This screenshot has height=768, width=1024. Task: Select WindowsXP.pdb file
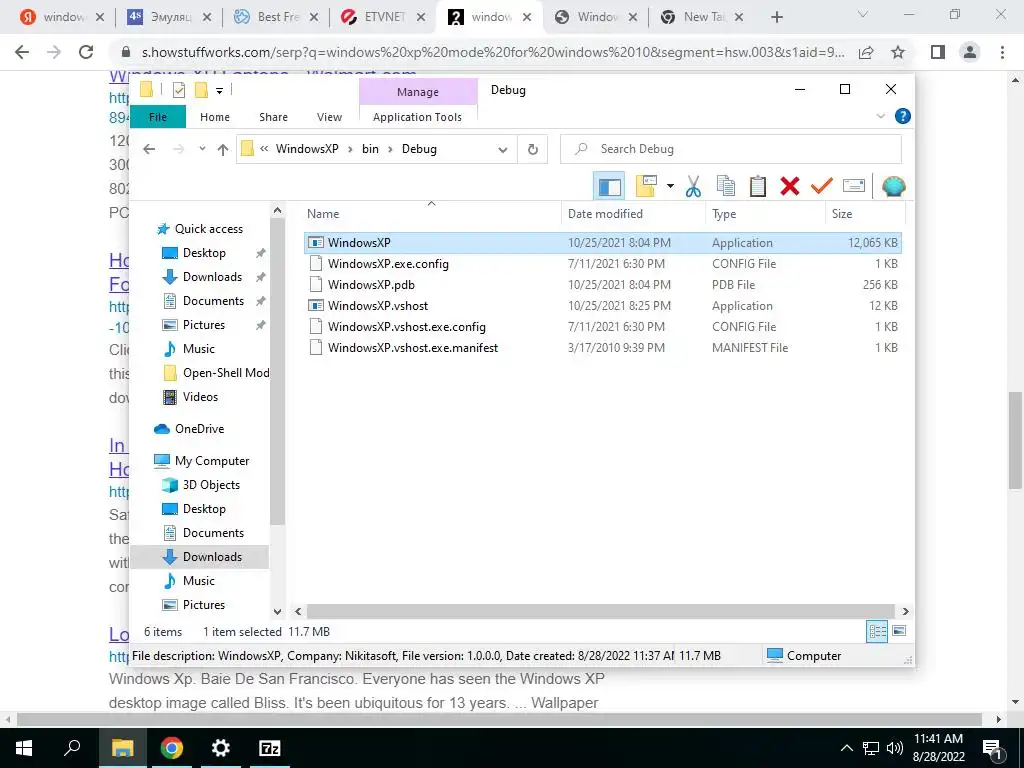[x=603, y=285]
